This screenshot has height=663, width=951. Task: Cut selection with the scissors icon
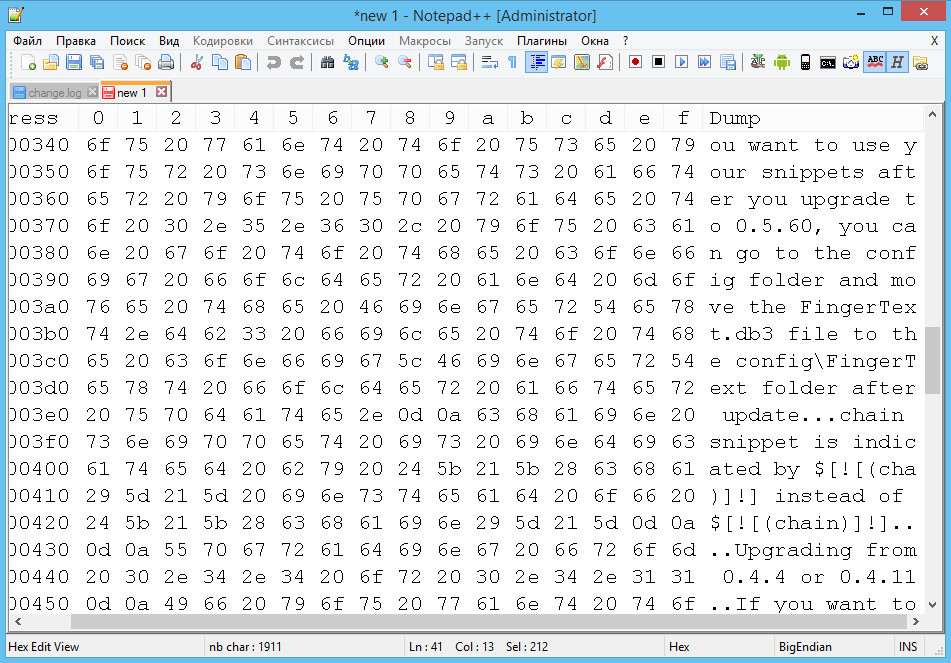[196, 62]
